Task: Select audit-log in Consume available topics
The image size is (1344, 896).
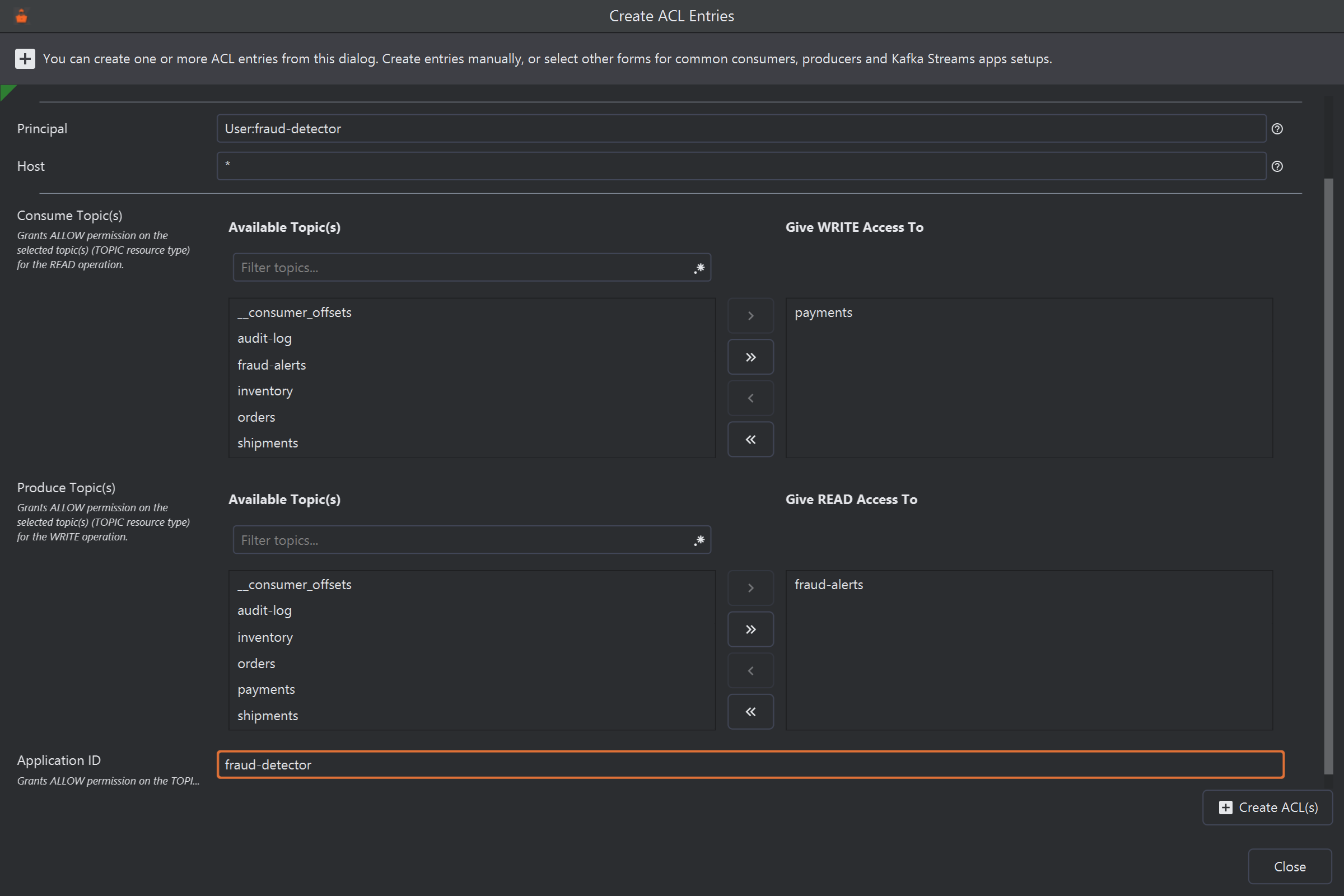Action: coord(472,338)
